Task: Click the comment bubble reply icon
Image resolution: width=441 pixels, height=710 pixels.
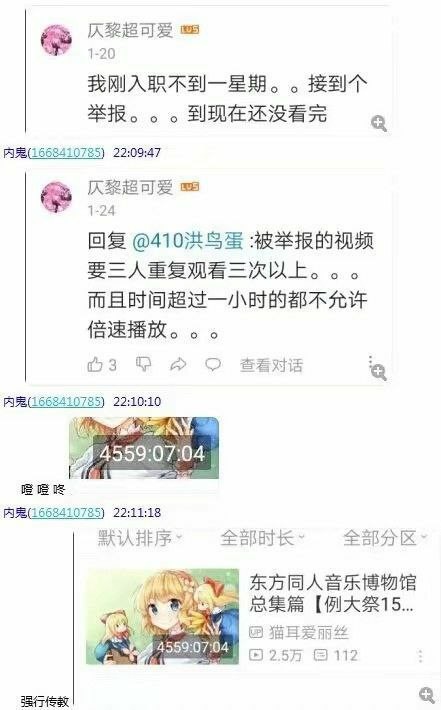Action: click(213, 364)
